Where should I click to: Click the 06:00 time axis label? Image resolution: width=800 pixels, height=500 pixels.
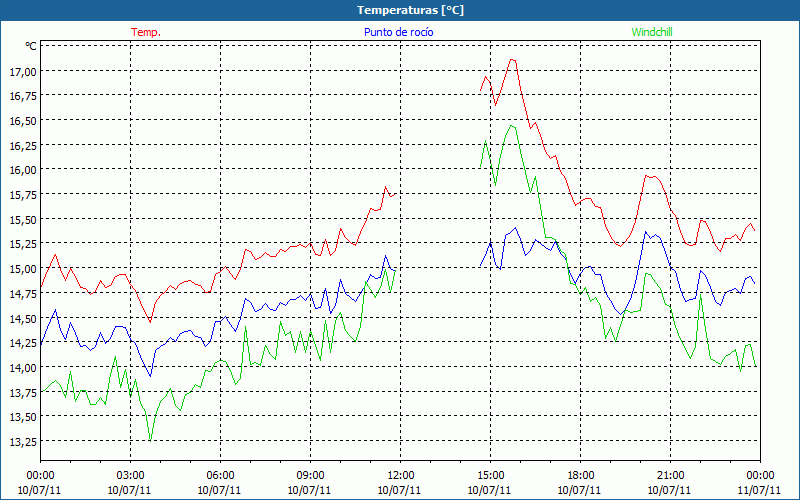click(220, 476)
